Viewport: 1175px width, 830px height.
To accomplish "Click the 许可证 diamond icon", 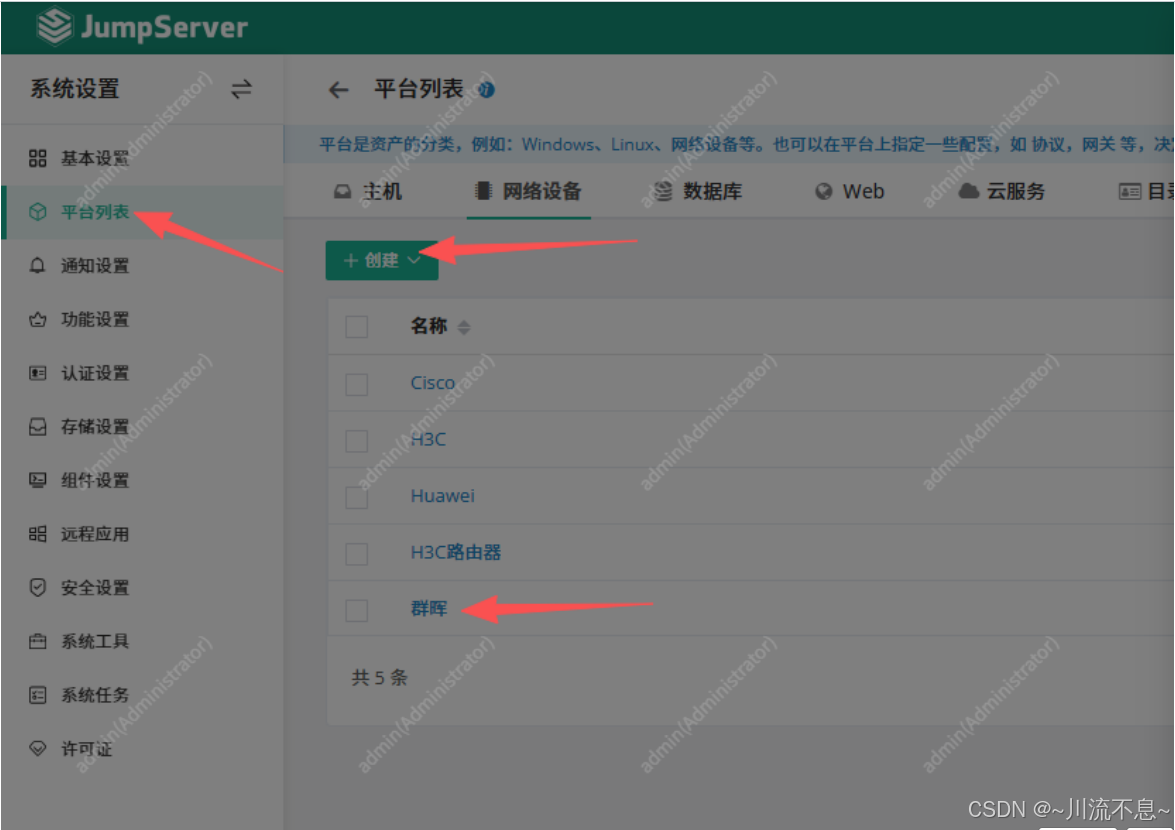I will (x=37, y=748).
